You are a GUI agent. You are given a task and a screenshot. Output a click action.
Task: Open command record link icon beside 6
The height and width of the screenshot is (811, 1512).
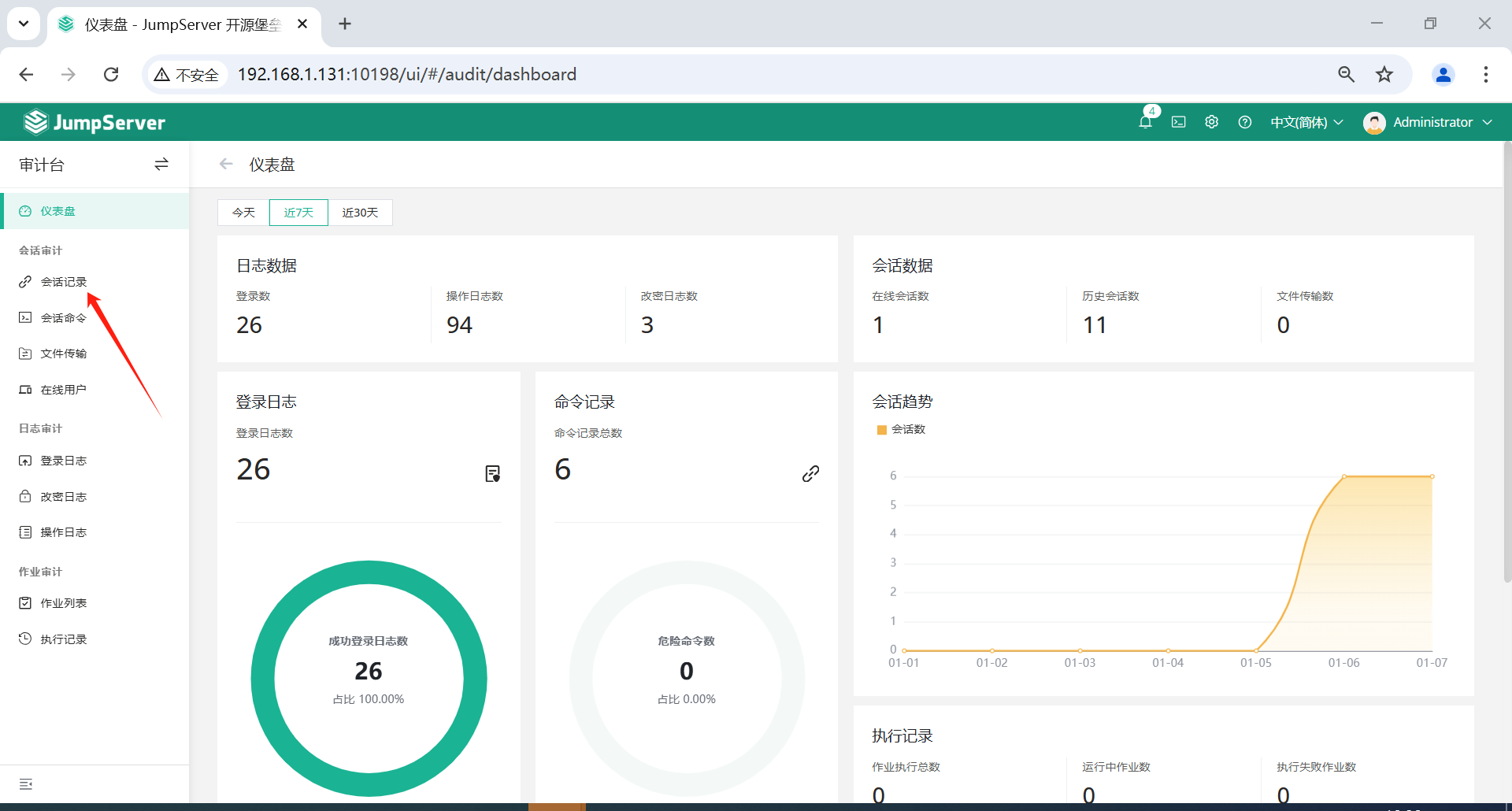(x=810, y=473)
